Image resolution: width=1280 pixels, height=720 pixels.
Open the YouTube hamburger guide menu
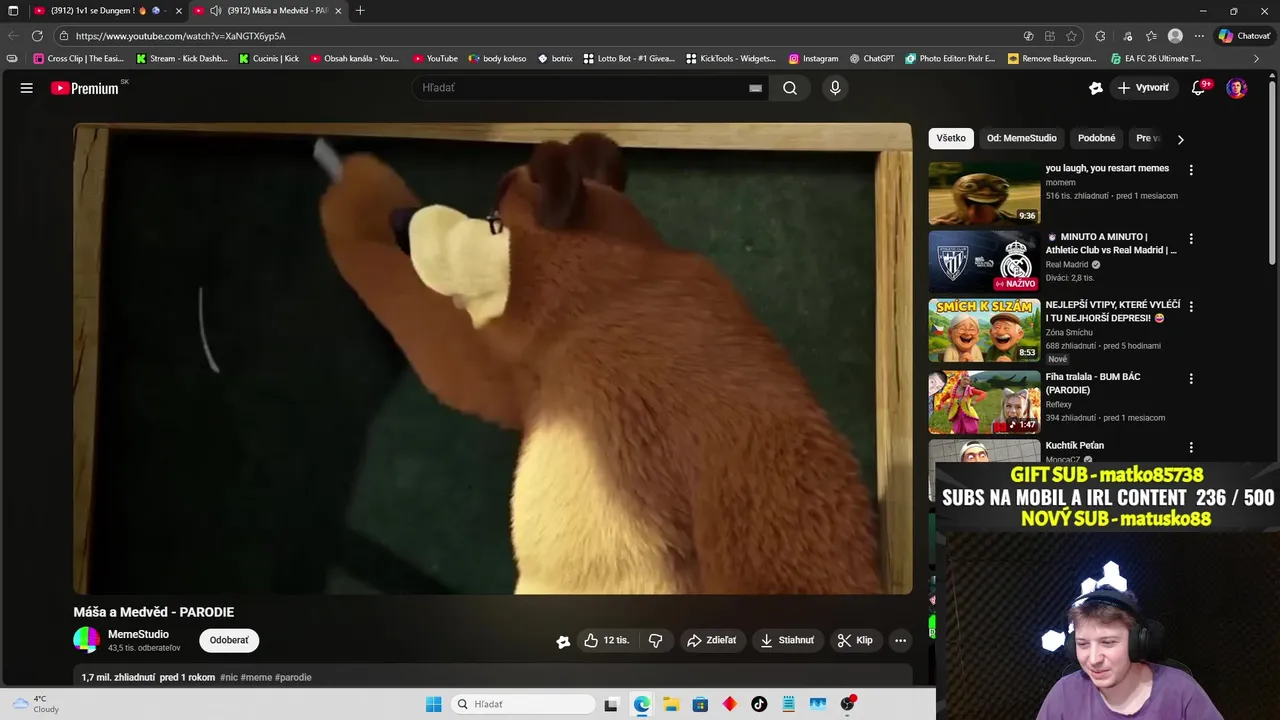point(27,88)
